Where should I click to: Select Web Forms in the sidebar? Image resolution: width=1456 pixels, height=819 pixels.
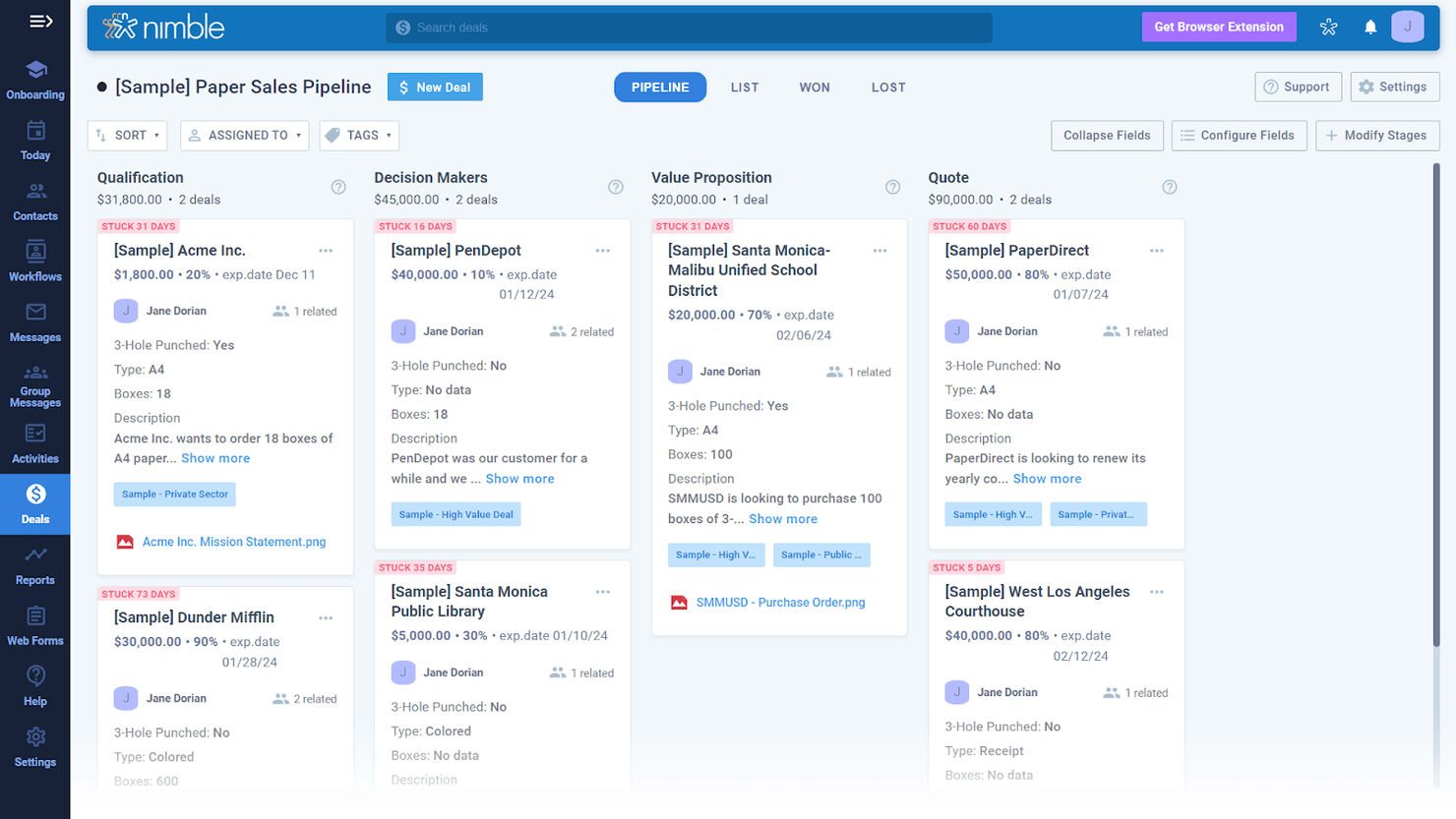click(x=35, y=628)
